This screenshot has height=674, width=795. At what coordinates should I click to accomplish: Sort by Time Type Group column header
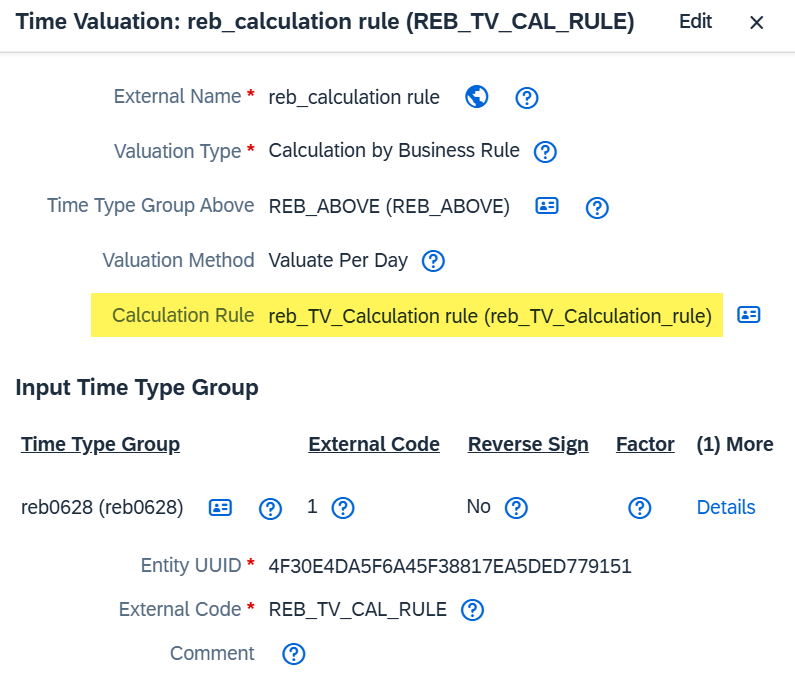tap(100, 444)
